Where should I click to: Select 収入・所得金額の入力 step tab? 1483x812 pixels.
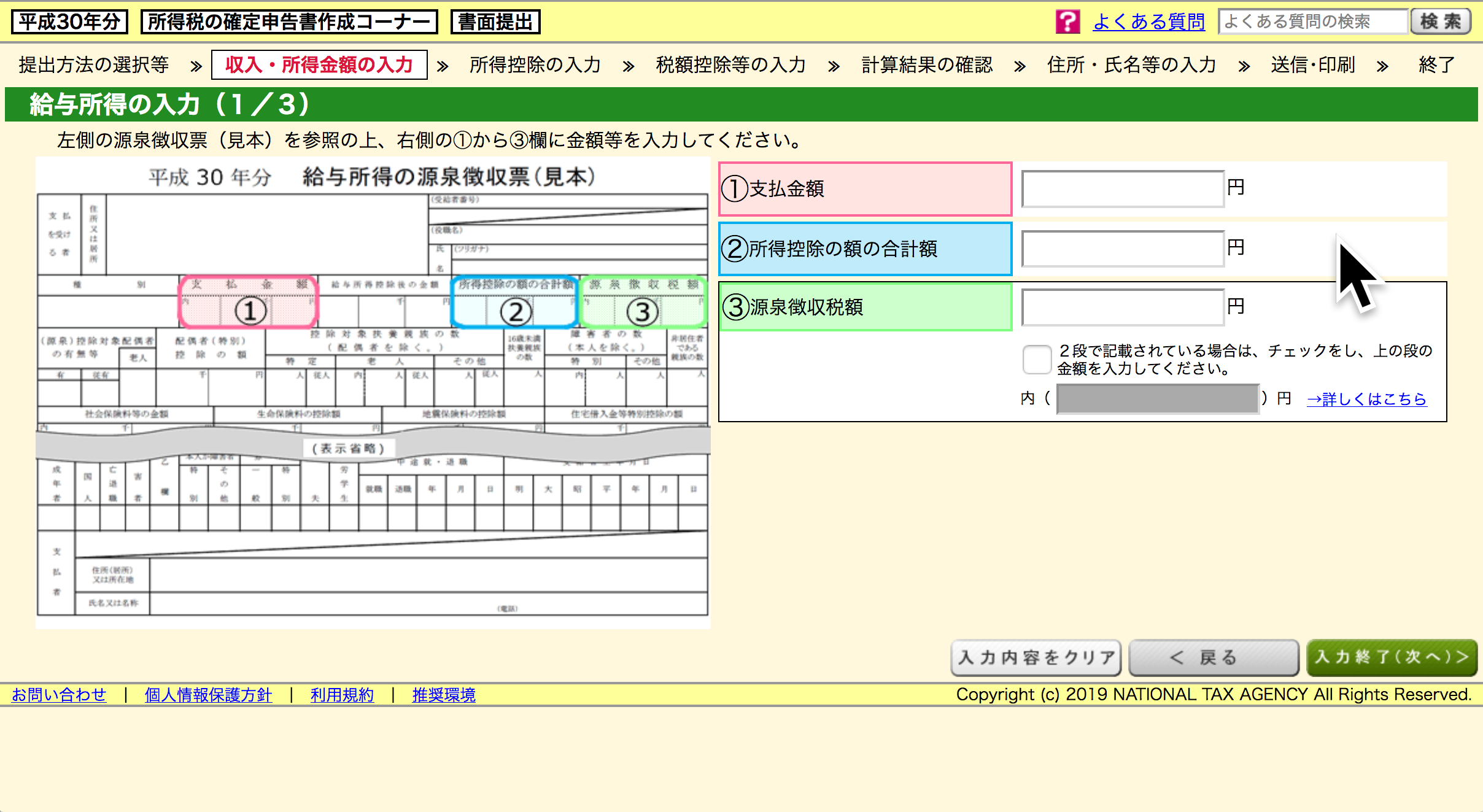[319, 65]
